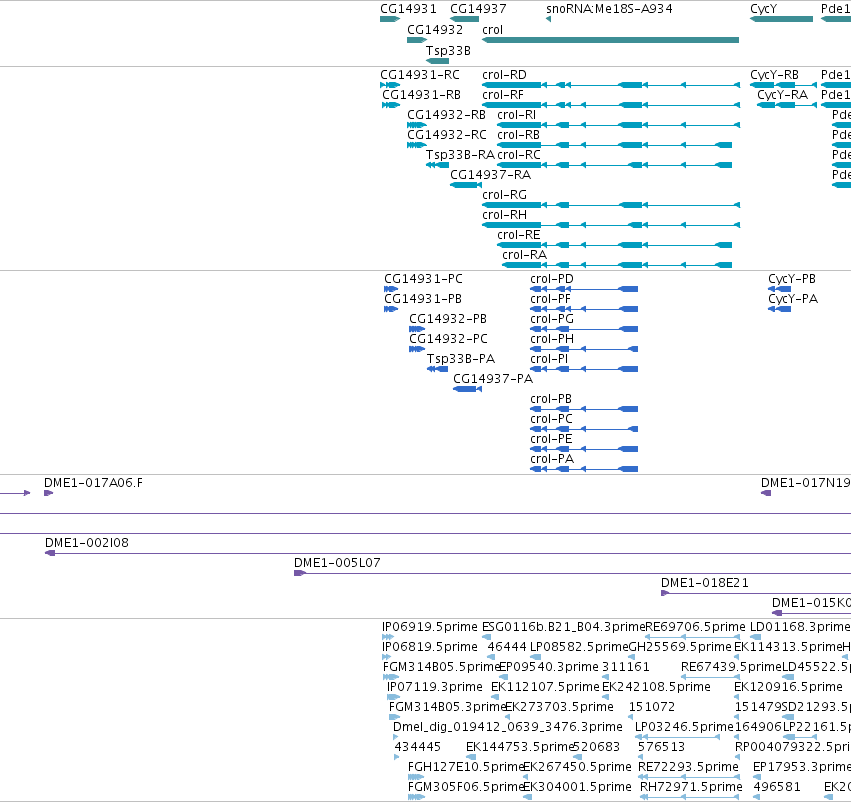This screenshot has height=802, width=851.
Task: Select the CG14937-RA transcript label
Action: 491,175
